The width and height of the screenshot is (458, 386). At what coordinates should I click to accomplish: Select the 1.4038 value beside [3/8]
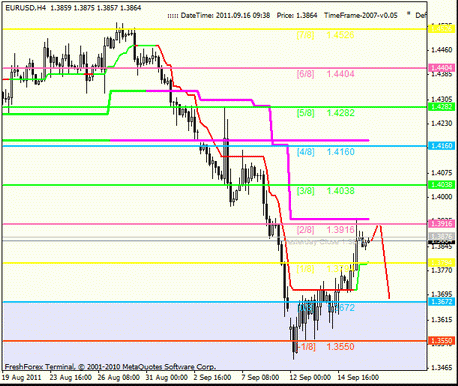click(x=340, y=191)
